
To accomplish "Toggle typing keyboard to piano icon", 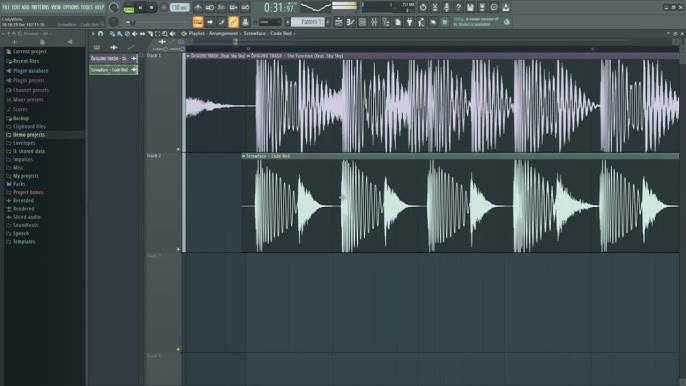I will tap(198, 22).
